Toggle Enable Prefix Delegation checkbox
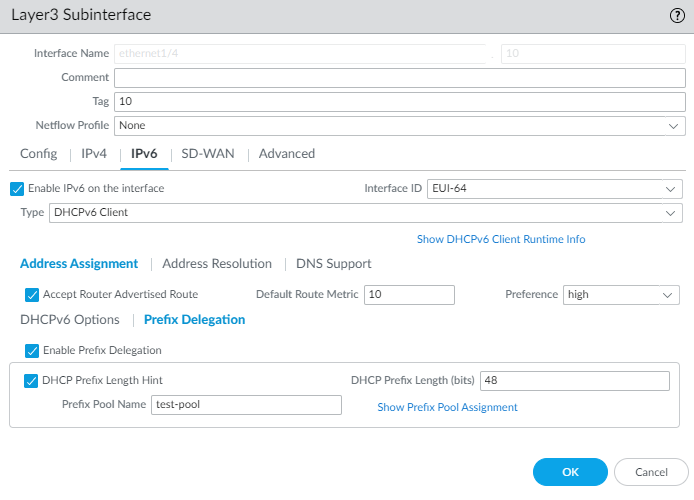Screen dimensions: 694x500 pyautogui.click(x=31, y=350)
